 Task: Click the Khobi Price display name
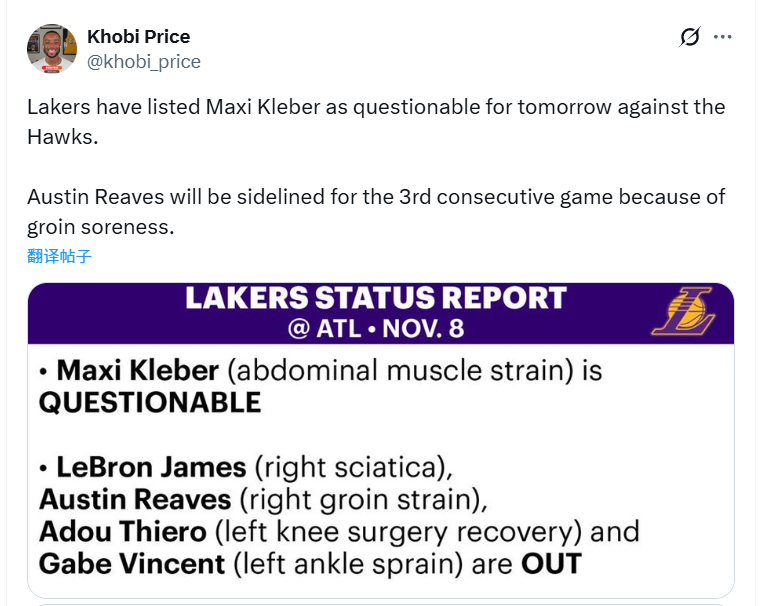coord(138,37)
